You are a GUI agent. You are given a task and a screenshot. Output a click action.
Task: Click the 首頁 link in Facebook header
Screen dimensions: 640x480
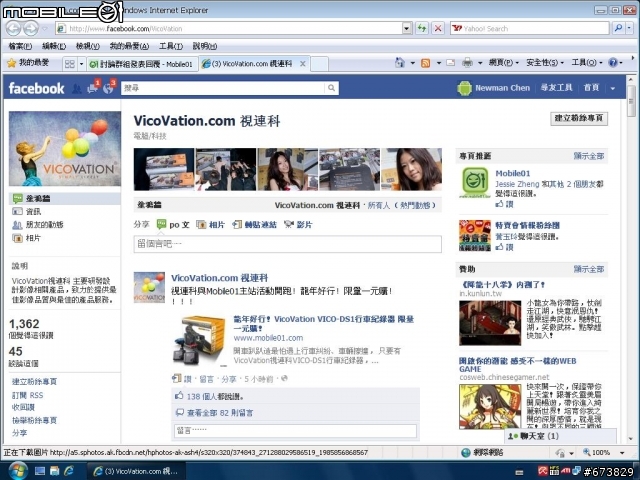click(x=591, y=88)
